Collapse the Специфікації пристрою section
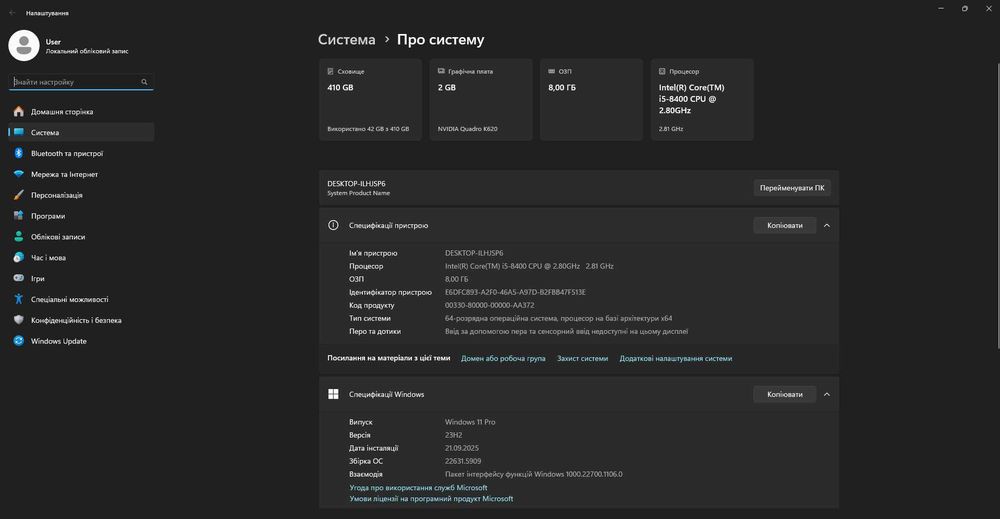1000x519 pixels. click(x=827, y=226)
